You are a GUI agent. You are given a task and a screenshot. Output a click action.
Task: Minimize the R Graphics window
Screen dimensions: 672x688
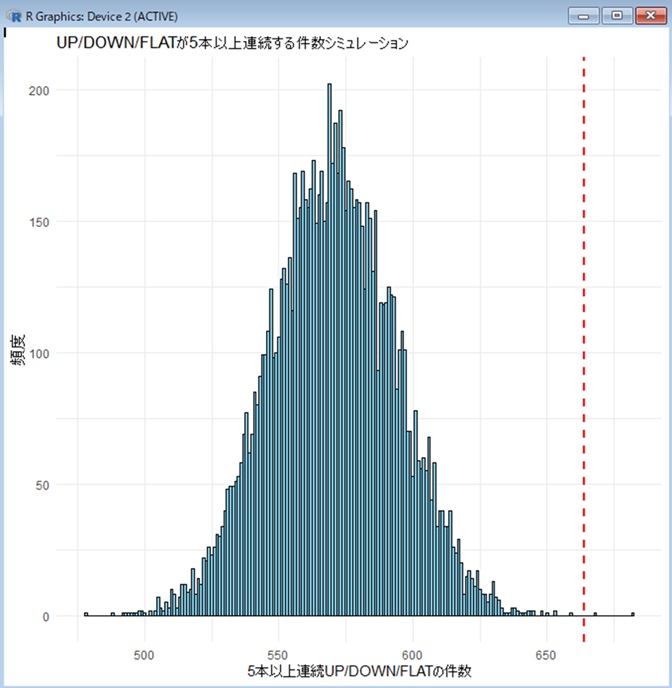[x=583, y=14]
